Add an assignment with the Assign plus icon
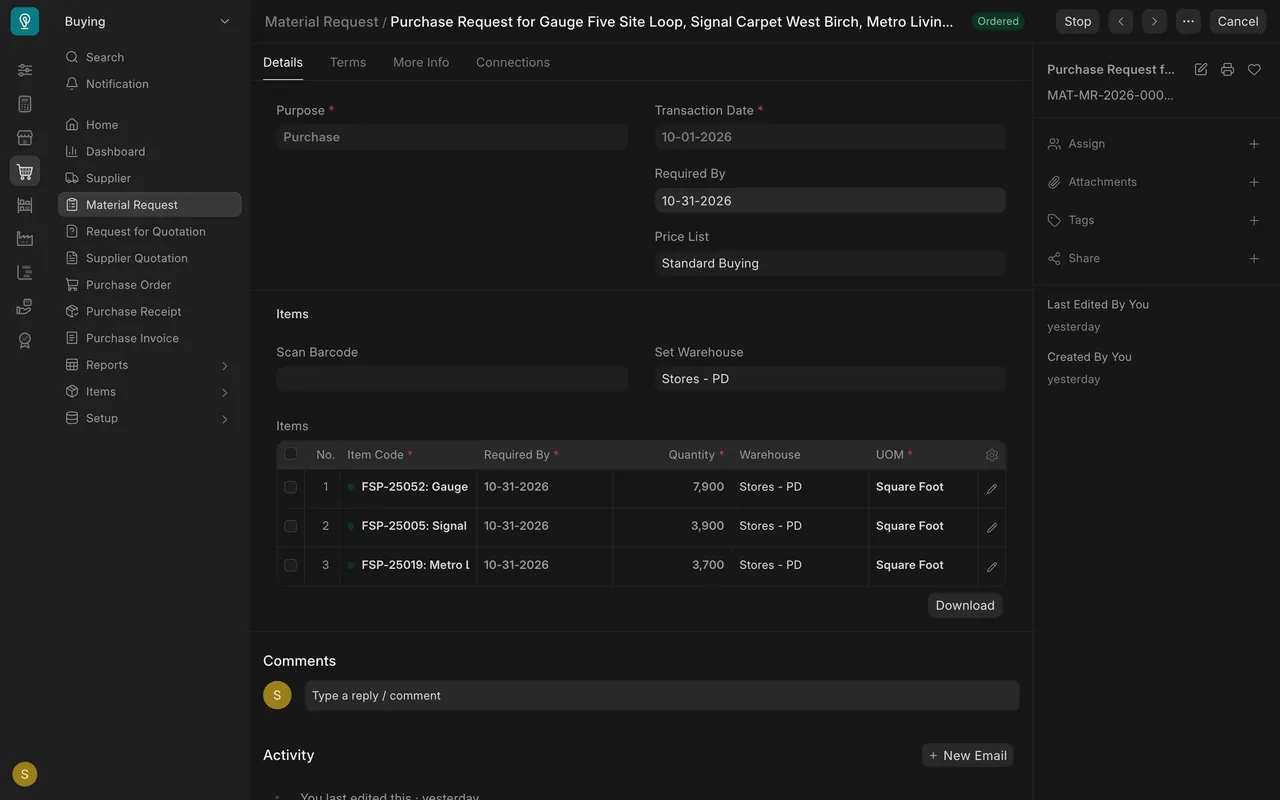The height and width of the screenshot is (800, 1280). click(1254, 144)
